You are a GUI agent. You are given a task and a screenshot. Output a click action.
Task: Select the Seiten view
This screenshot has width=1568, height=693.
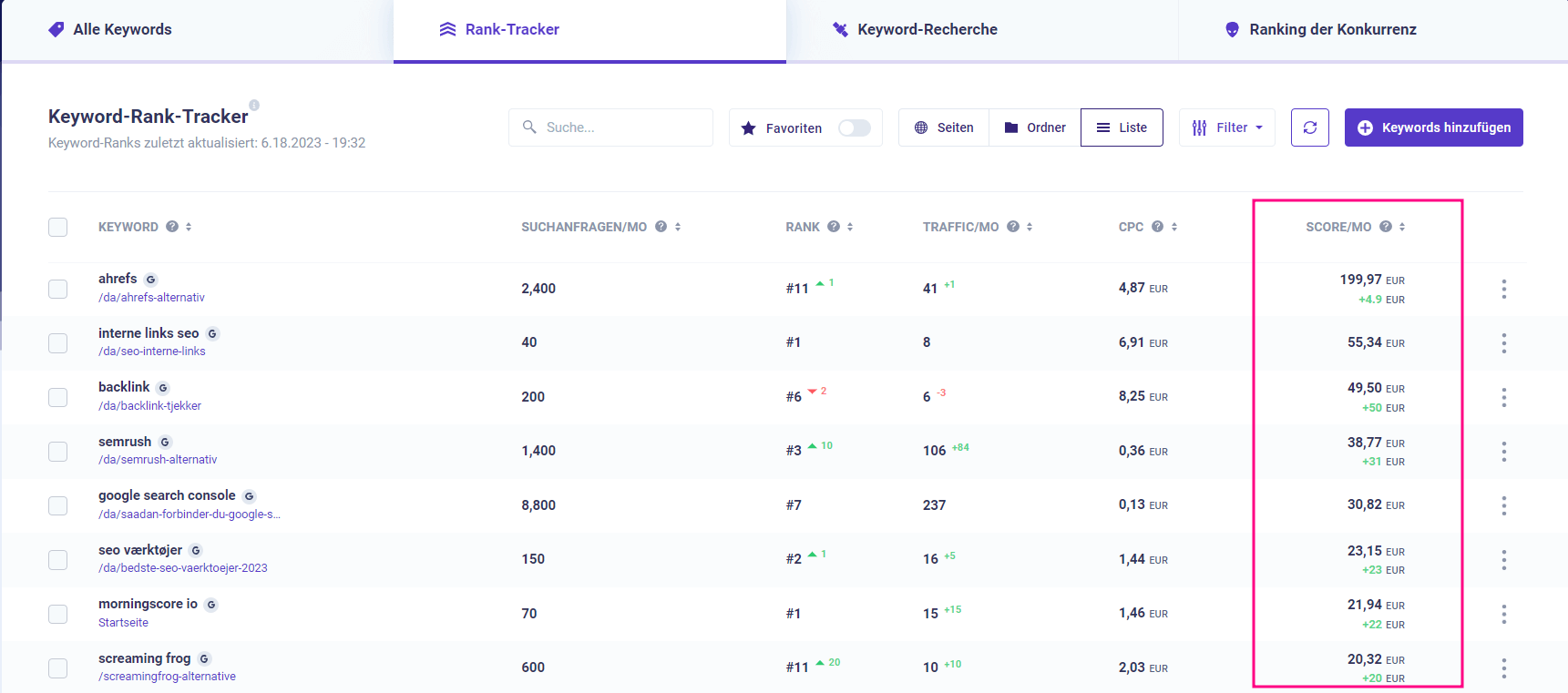(x=944, y=127)
